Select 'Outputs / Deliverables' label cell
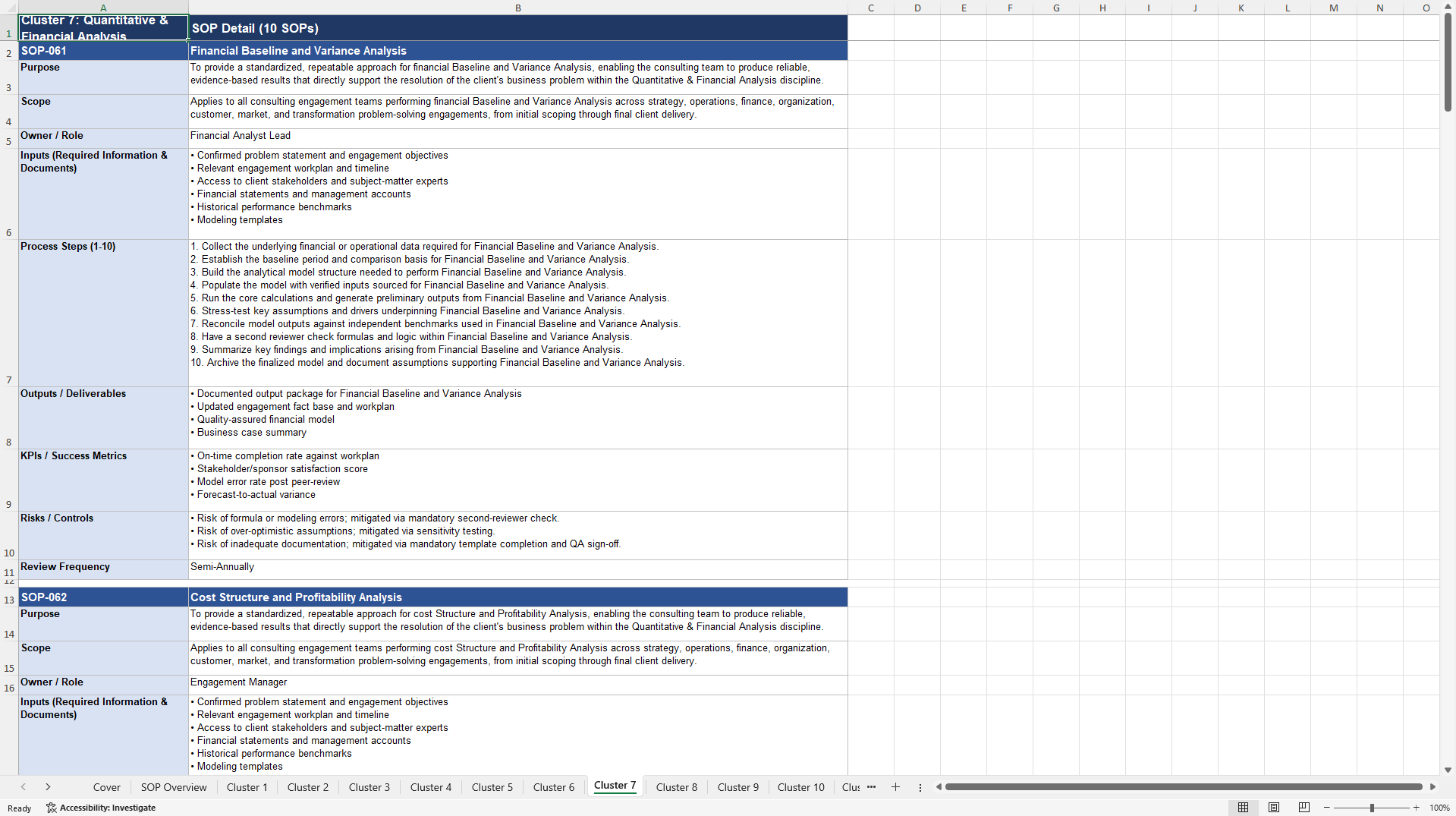Viewport: 1456px width, 816px height. click(x=103, y=418)
